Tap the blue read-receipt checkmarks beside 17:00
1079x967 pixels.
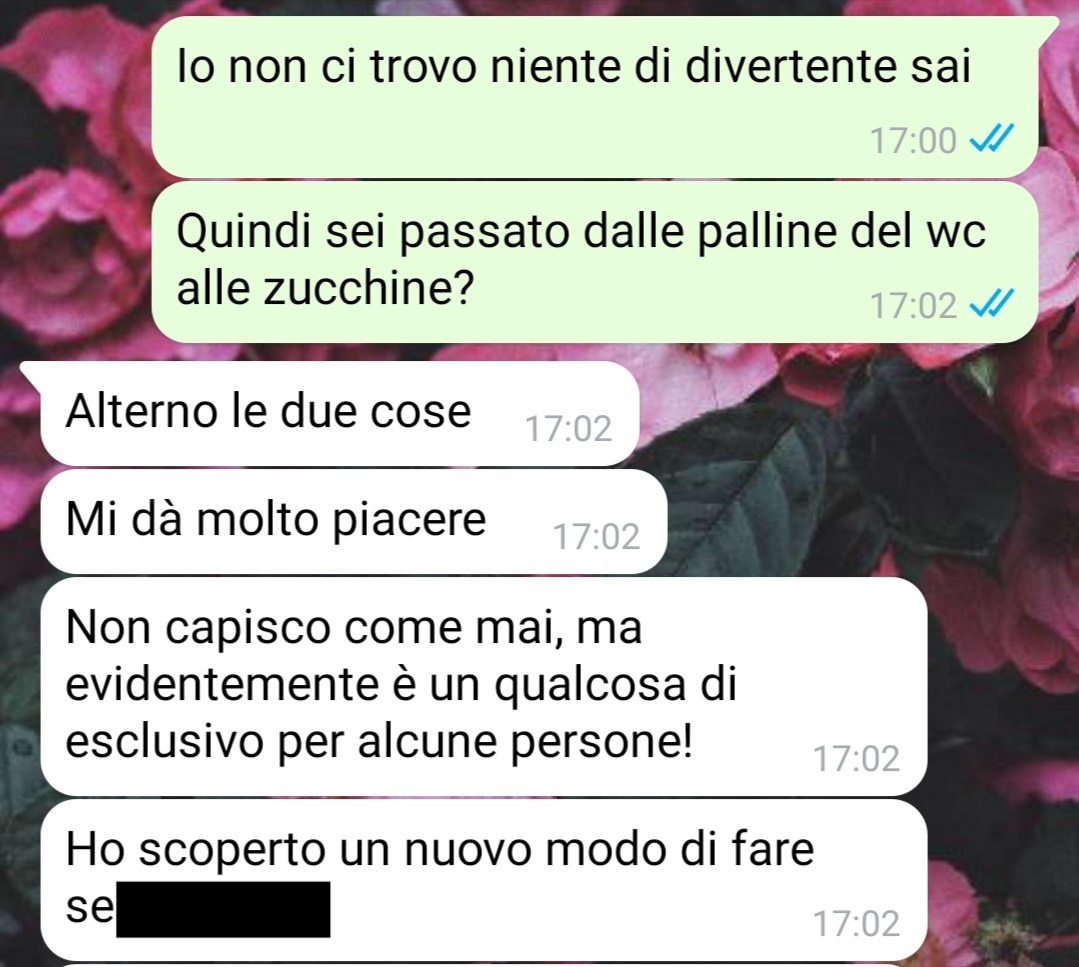pyautogui.click(x=990, y=140)
